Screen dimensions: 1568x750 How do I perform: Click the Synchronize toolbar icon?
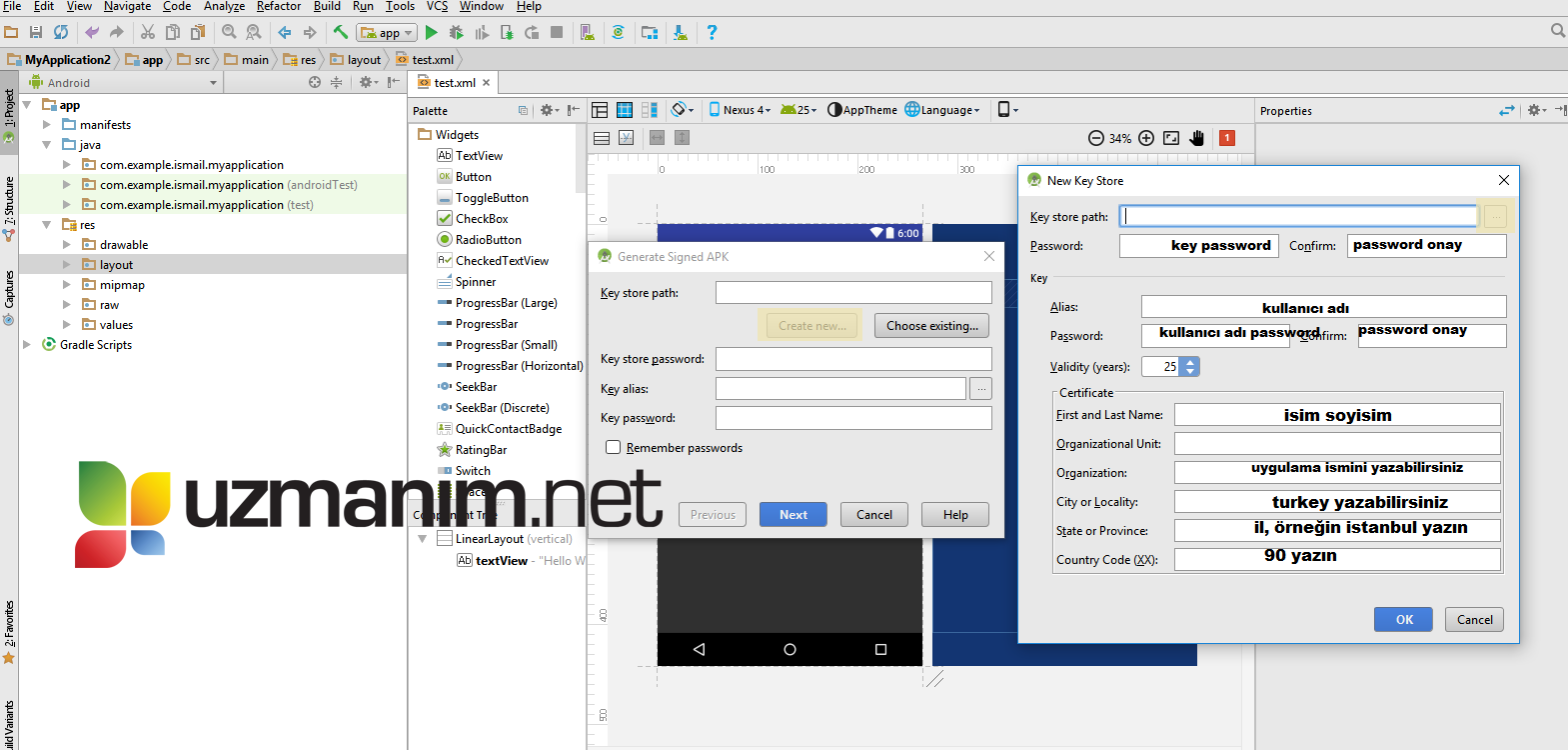tap(61, 33)
